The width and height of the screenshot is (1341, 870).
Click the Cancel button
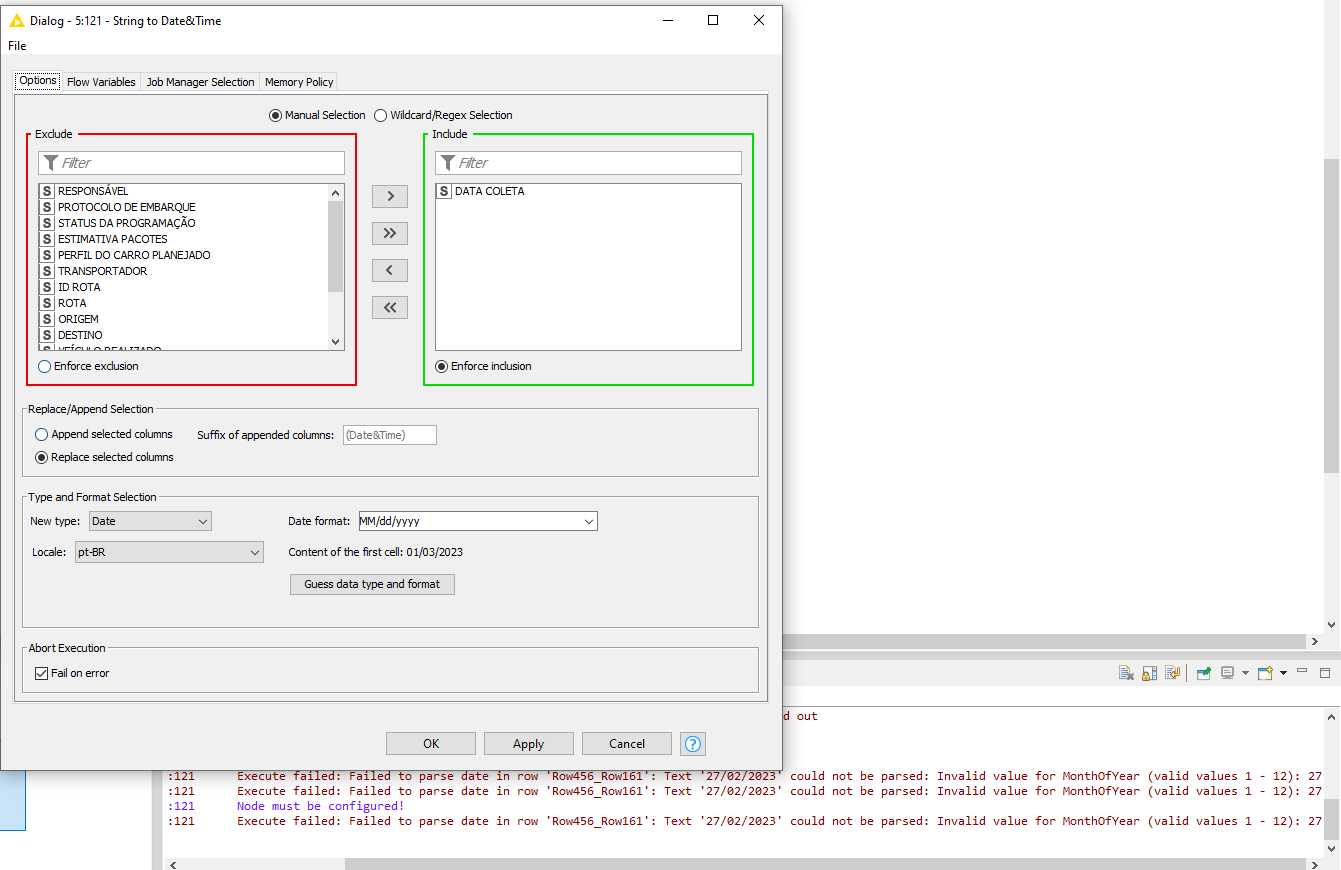pyautogui.click(x=627, y=743)
